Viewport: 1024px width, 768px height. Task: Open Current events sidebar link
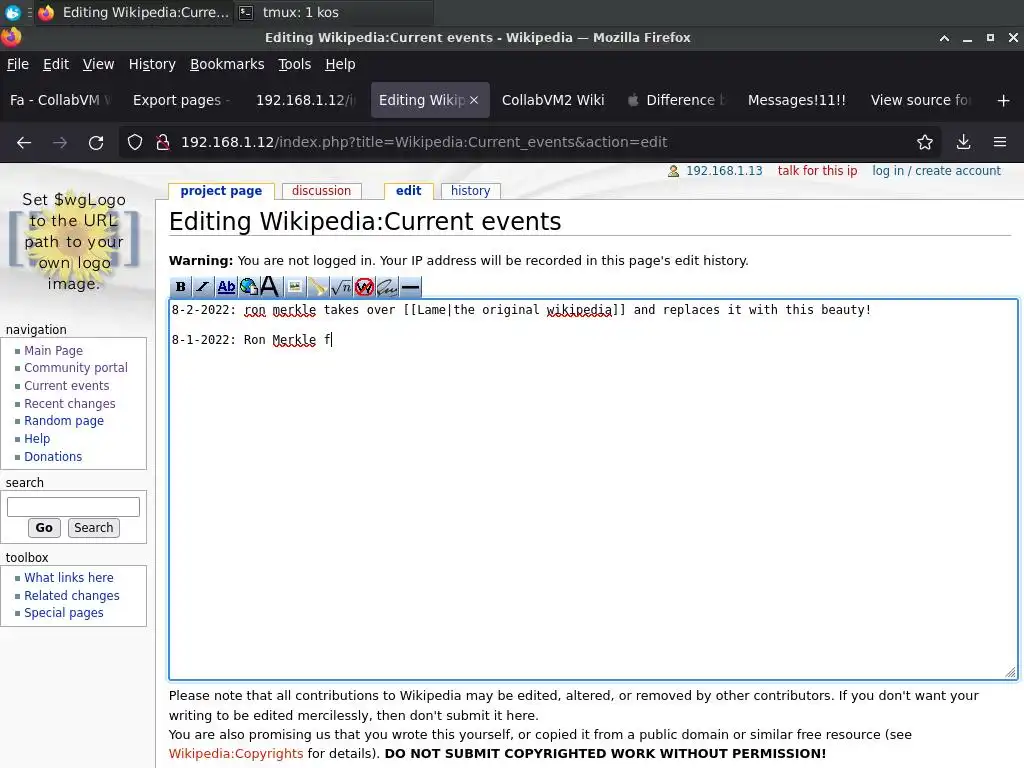(x=67, y=386)
